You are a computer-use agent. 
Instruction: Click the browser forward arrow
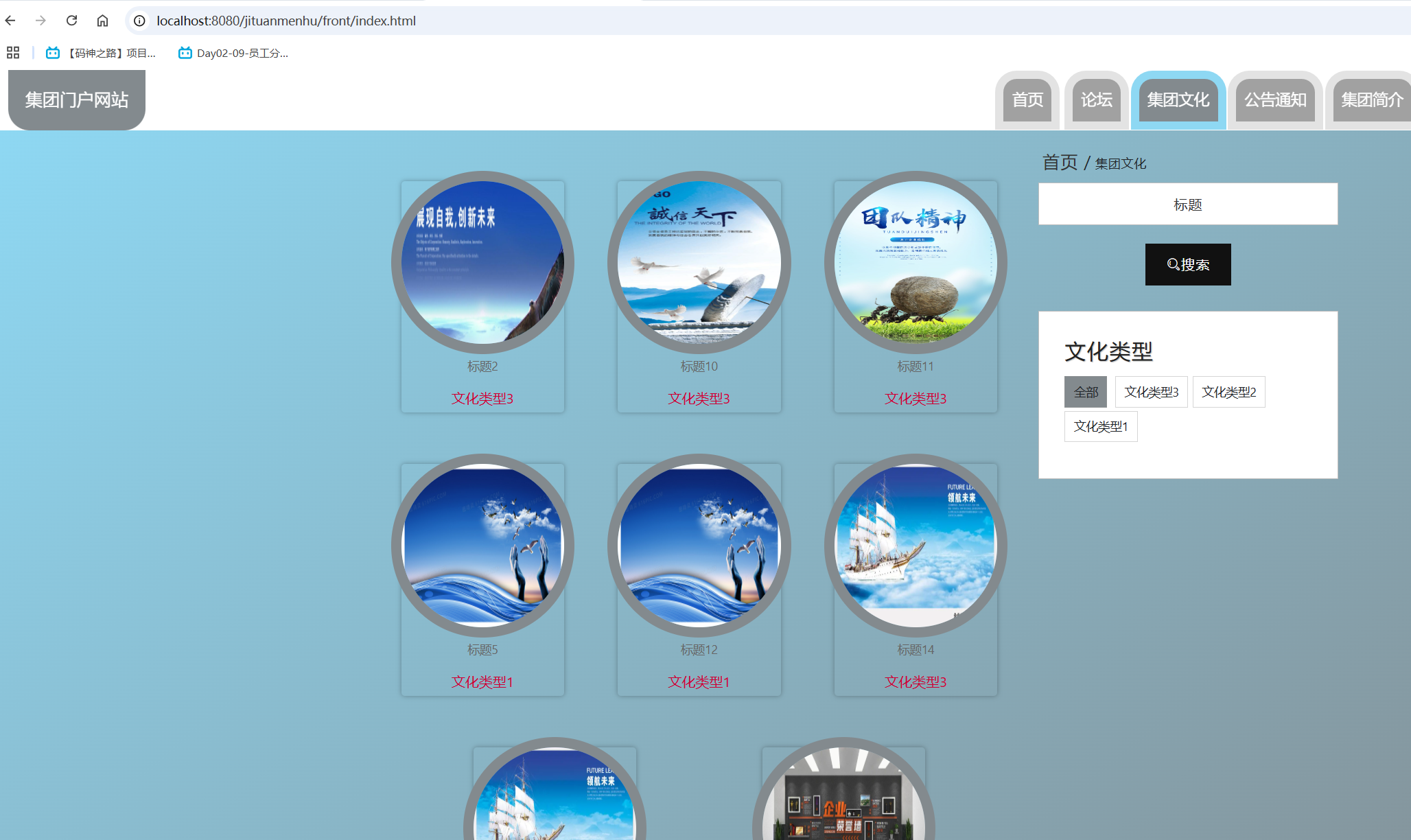click(x=40, y=21)
